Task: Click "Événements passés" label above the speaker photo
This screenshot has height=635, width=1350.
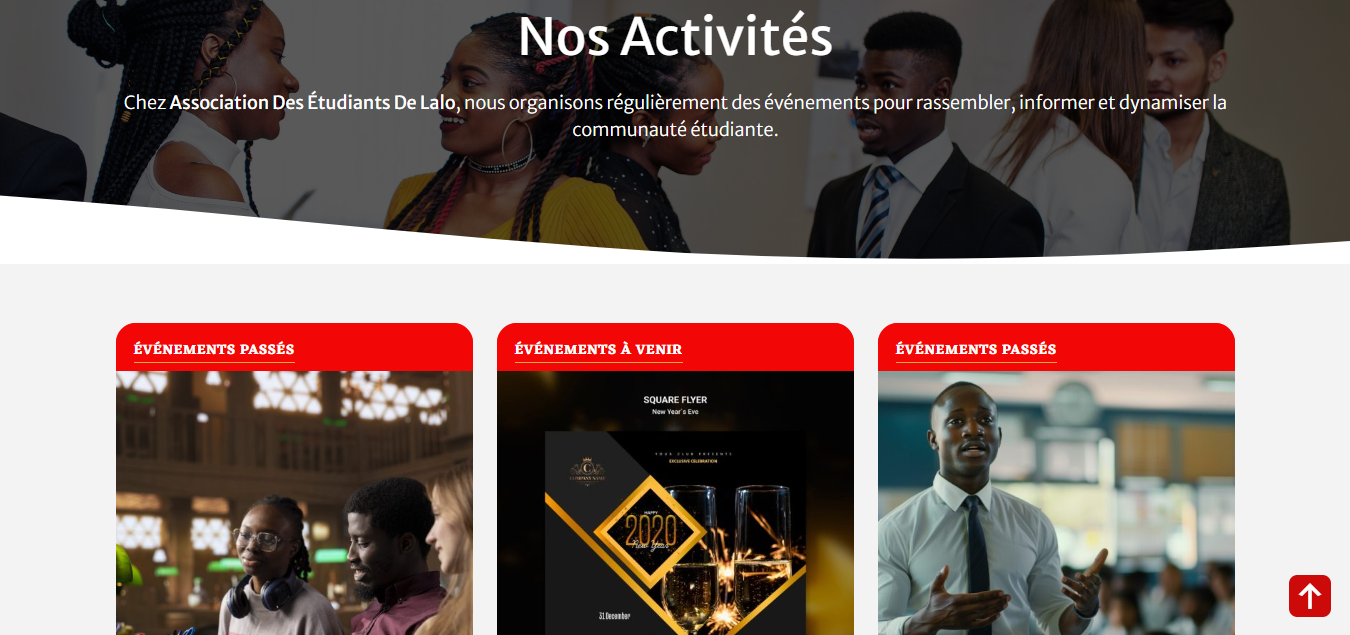Action: pyautogui.click(x=976, y=349)
